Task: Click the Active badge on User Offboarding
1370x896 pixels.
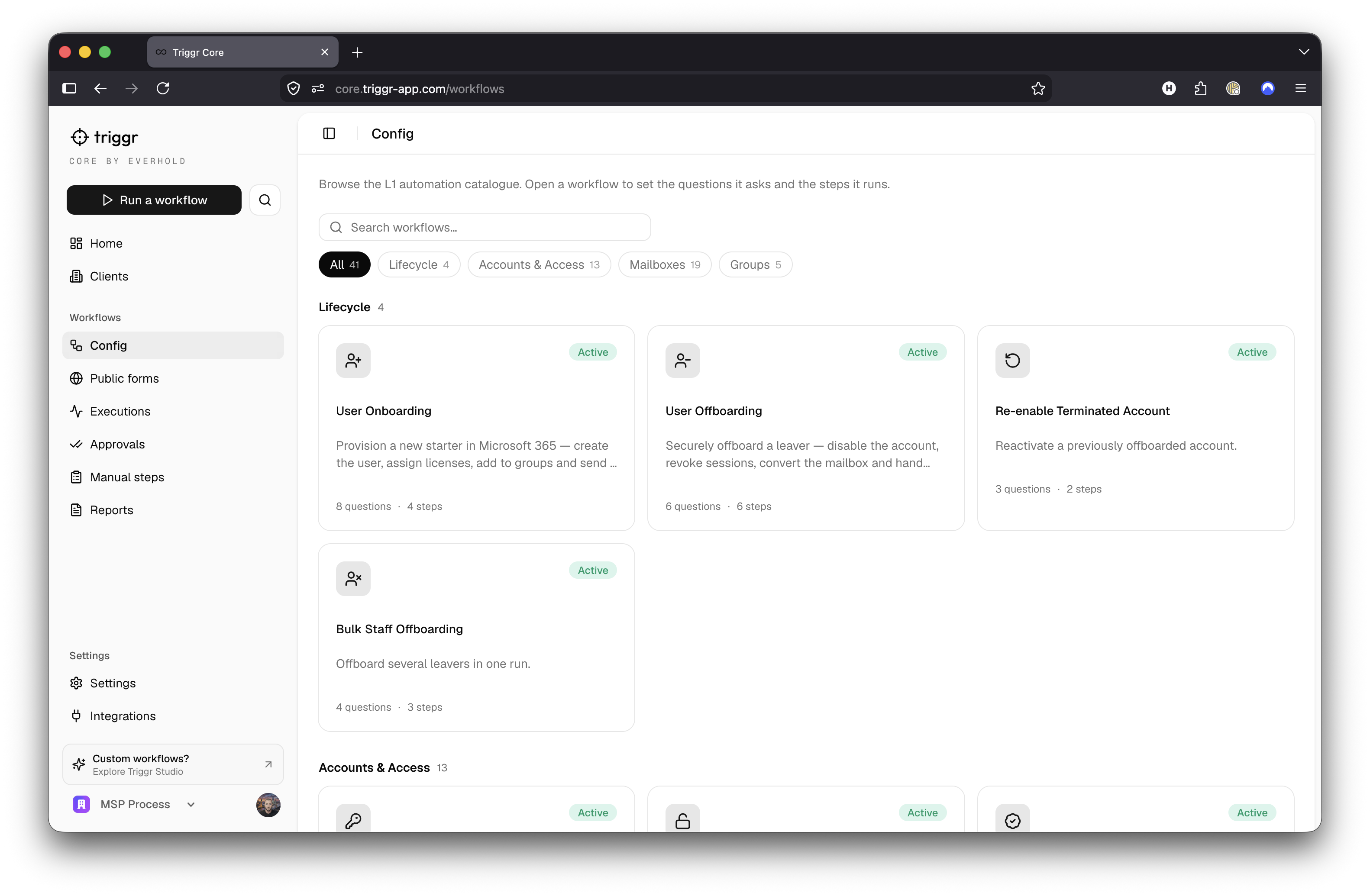Action: (922, 352)
